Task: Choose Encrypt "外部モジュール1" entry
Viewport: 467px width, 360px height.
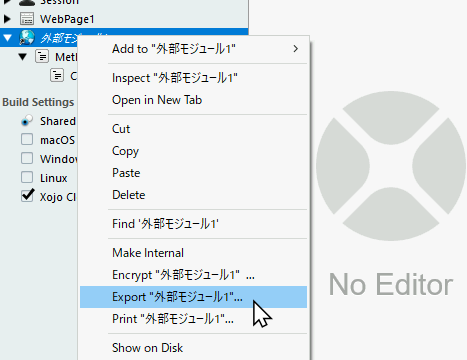Action: point(193,275)
